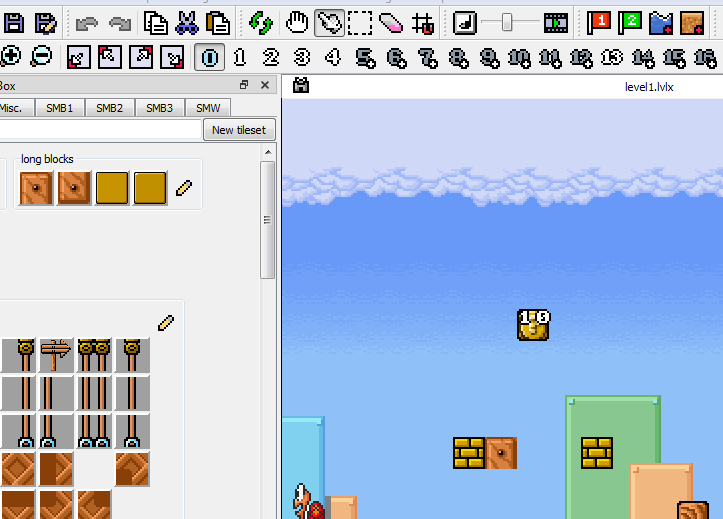Zoom in with the magnifier plus icon
723x519 pixels.
click(10, 57)
